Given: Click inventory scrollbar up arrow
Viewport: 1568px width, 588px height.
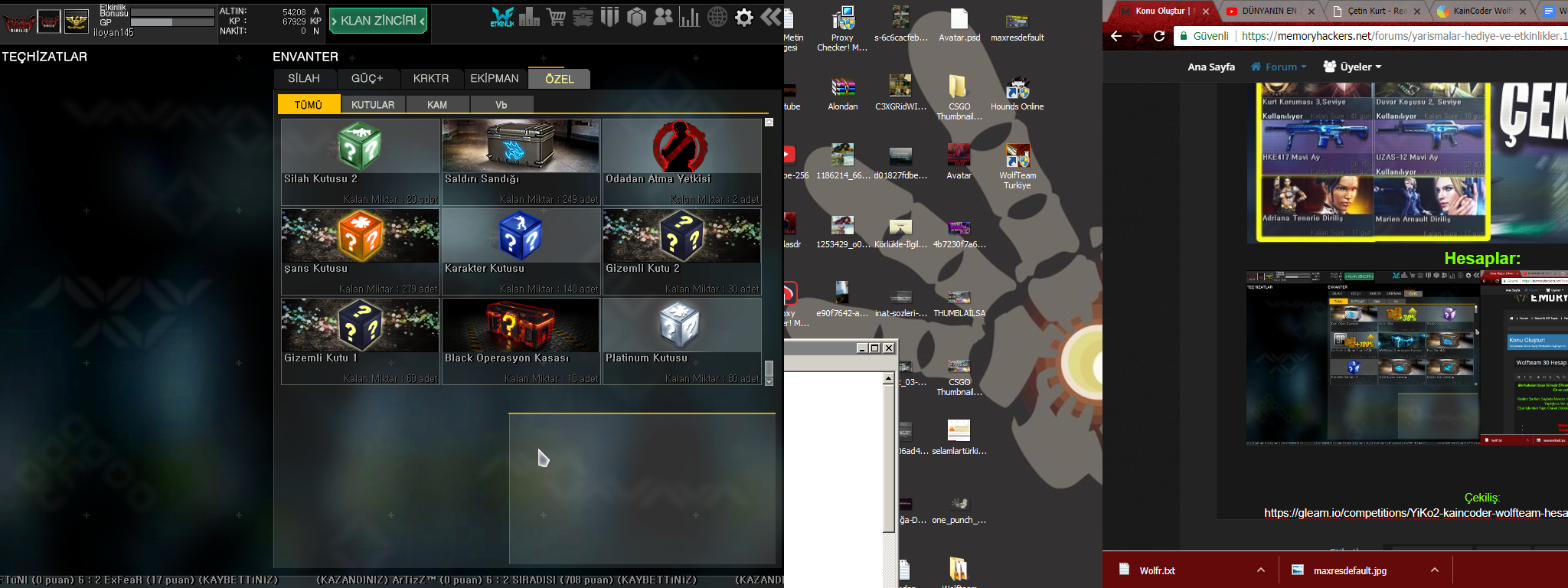Looking at the screenshot, I should tap(769, 122).
